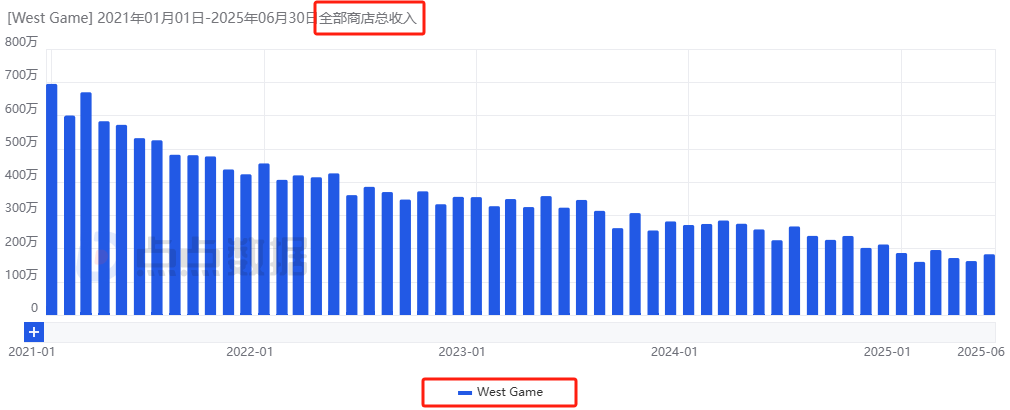Click the 800万 y-axis label

point(21,41)
